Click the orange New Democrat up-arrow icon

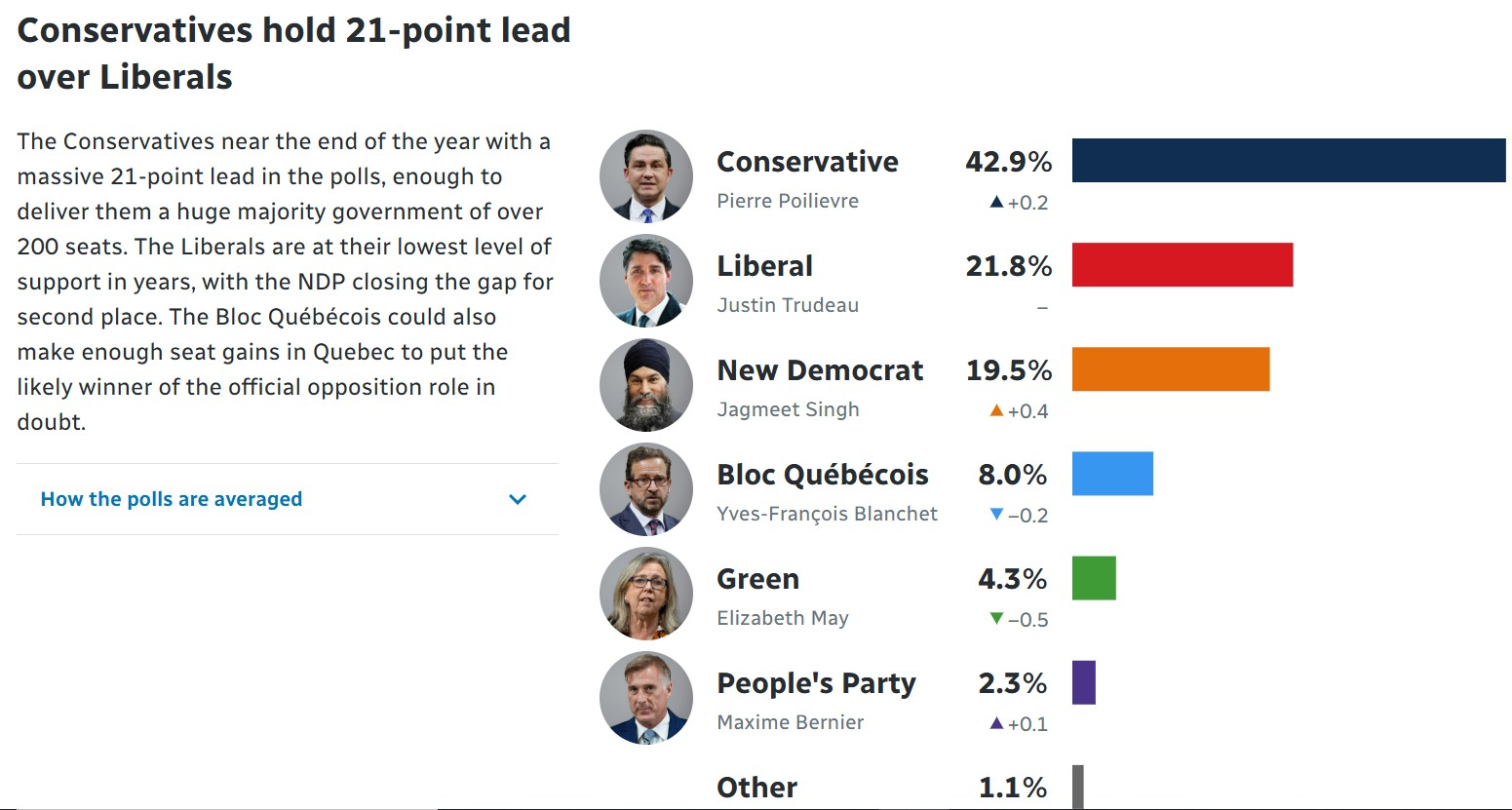[996, 410]
